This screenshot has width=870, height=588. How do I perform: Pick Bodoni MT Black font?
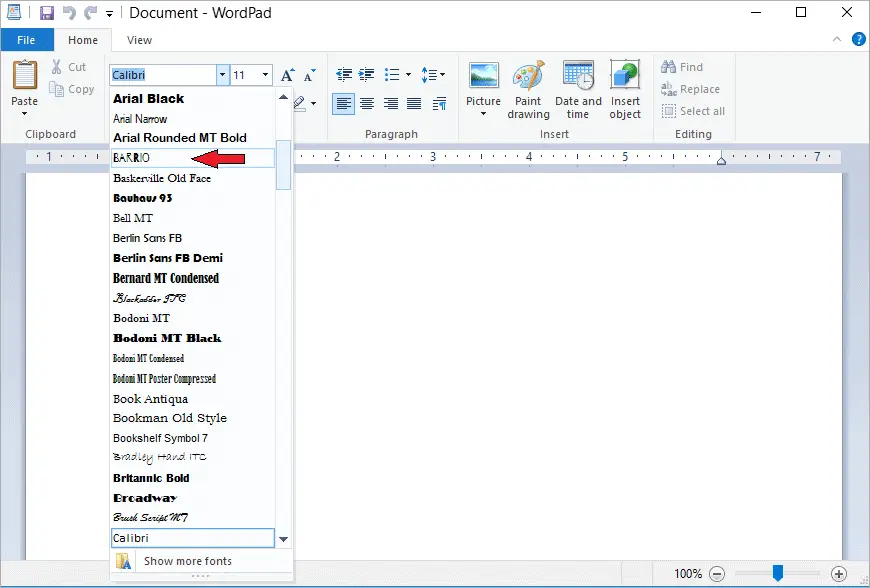coord(192,338)
